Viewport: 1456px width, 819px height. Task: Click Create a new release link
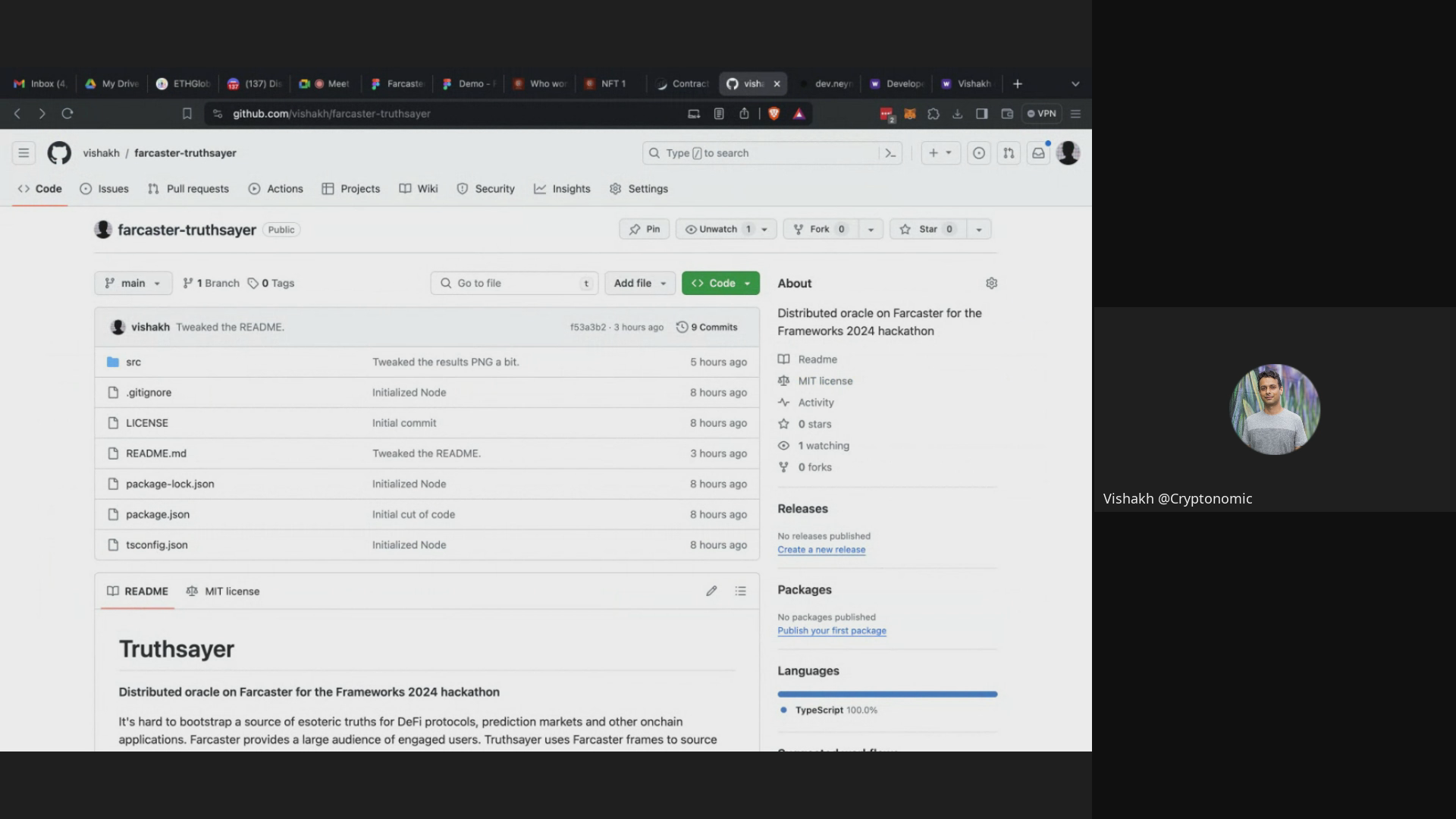(821, 550)
